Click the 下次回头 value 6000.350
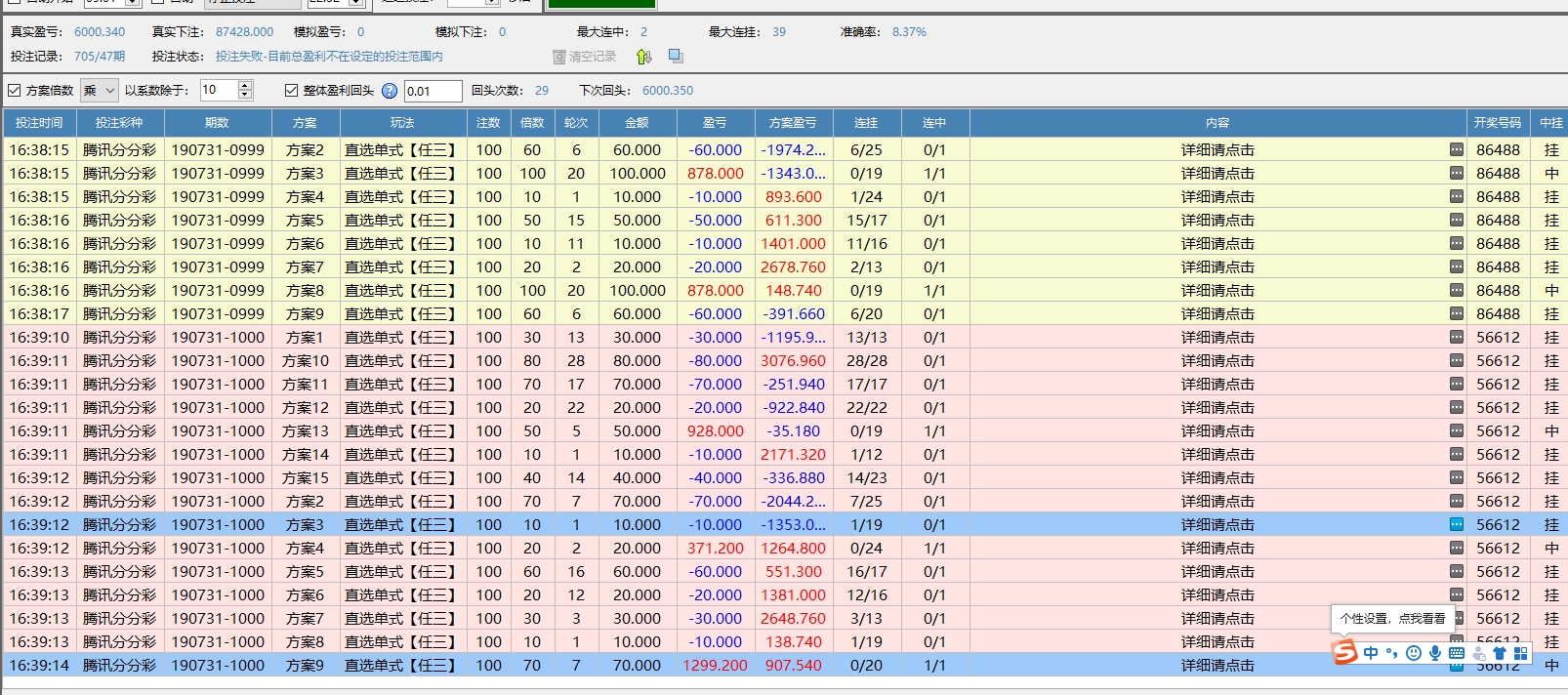Viewport: 1568px width, 695px height. coord(668,91)
